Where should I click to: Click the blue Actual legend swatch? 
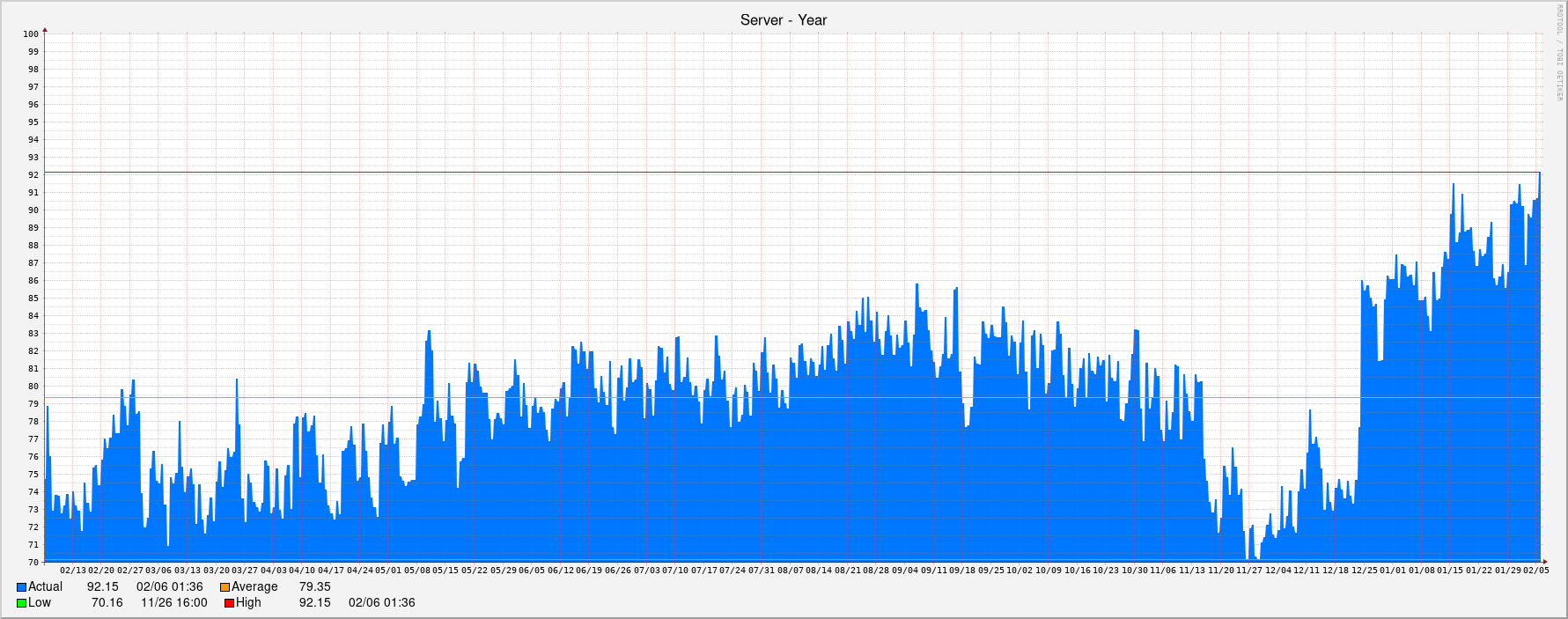point(21,587)
